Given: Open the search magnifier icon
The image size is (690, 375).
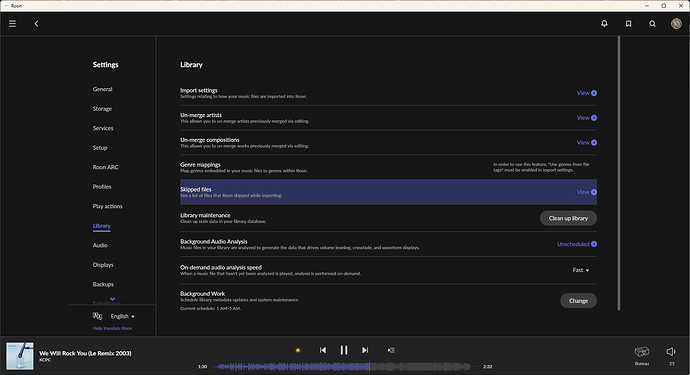Looking at the screenshot, I should pos(652,24).
